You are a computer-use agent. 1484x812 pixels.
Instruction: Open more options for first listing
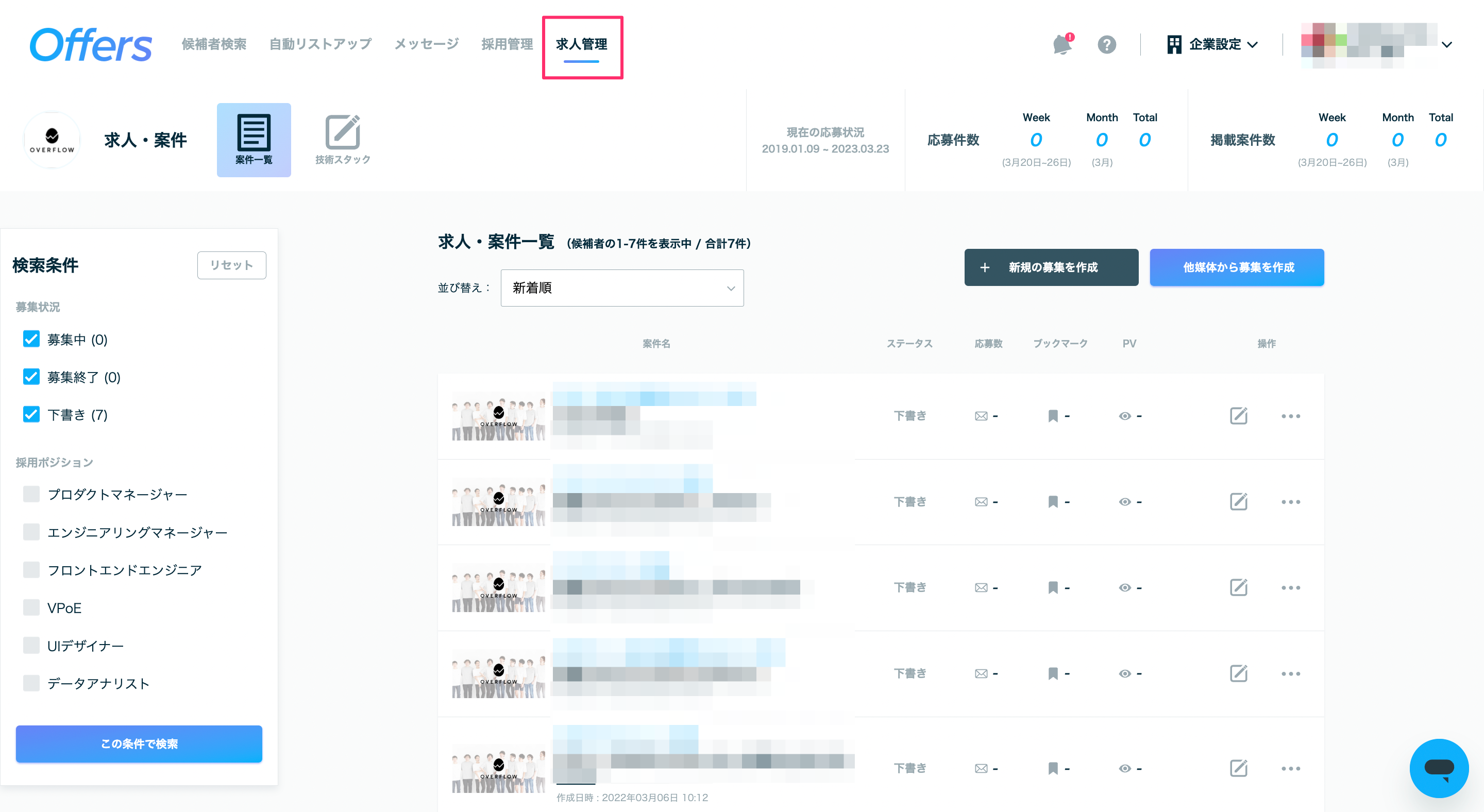click(1290, 416)
